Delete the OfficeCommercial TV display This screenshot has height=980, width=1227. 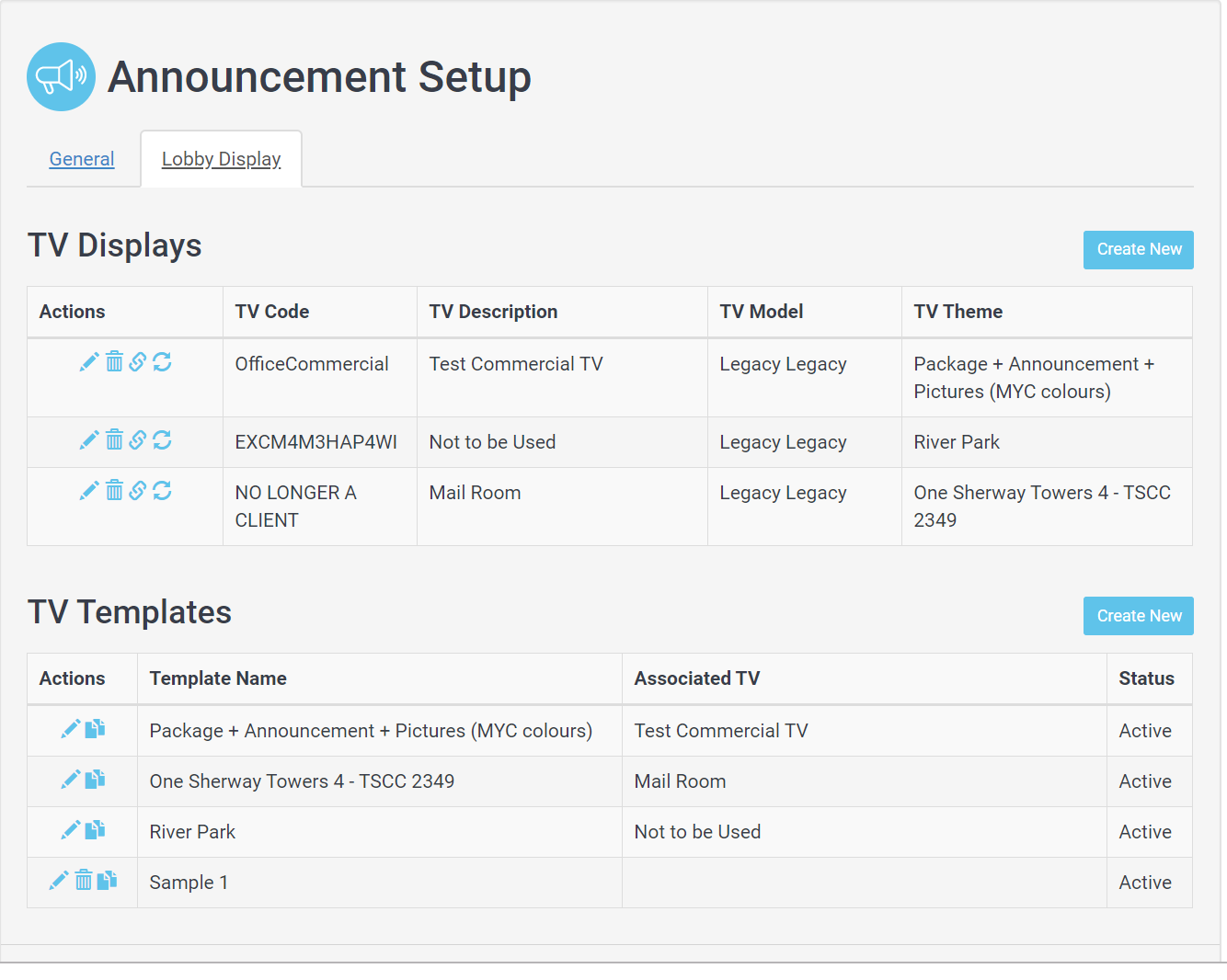pyautogui.click(x=114, y=362)
